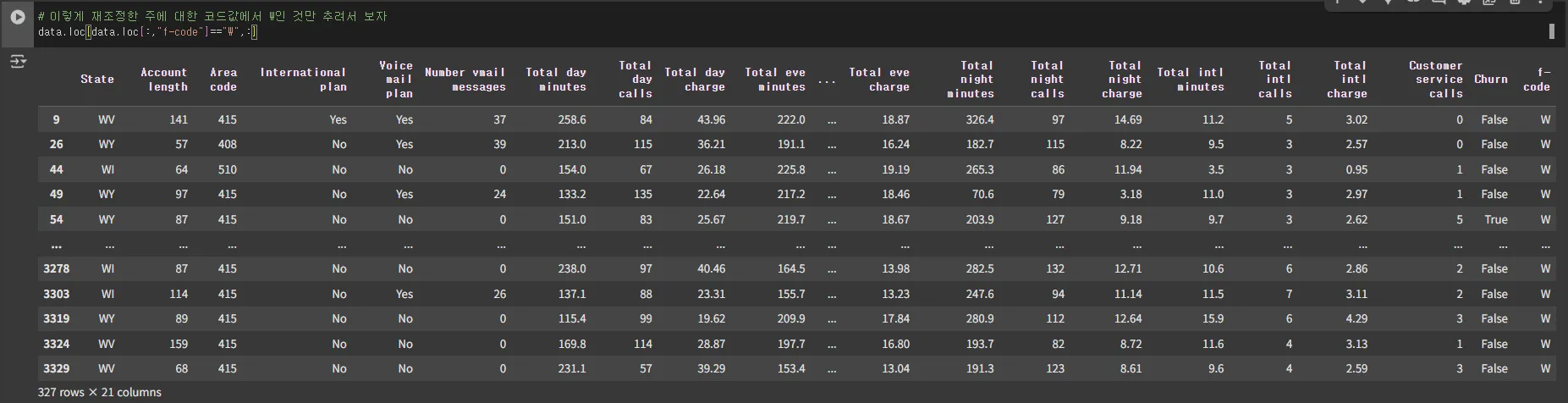Run the code cell with the play button
The width and height of the screenshot is (1568, 403).
18,17
